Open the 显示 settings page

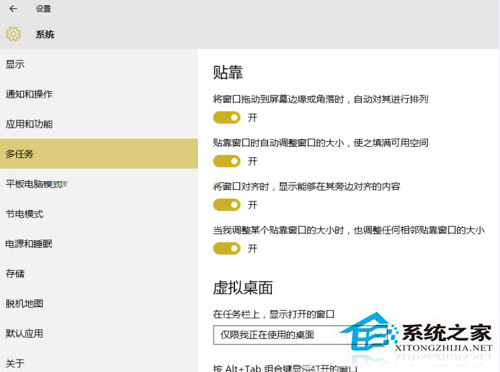pyautogui.click(x=99, y=64)
